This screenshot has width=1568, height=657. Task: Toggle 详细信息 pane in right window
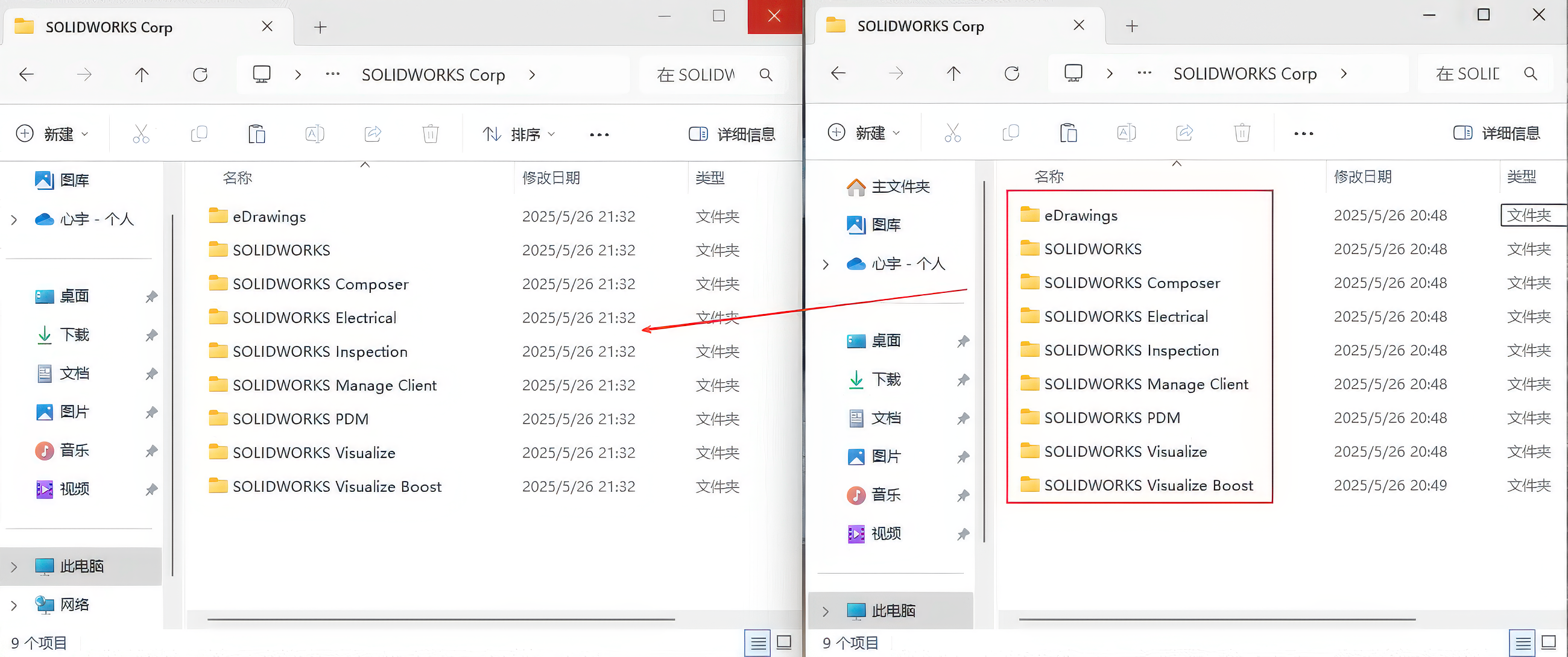coord(1496,133)
